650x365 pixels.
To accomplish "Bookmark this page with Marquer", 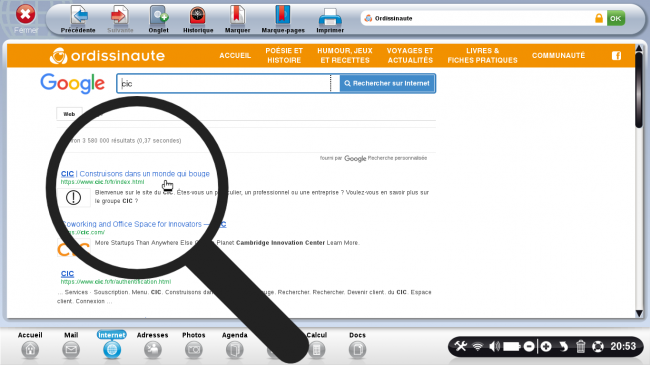I will point(237,19).
